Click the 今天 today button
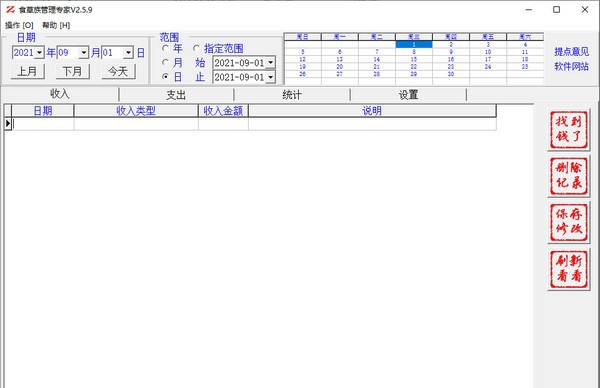 click(118, 71)
